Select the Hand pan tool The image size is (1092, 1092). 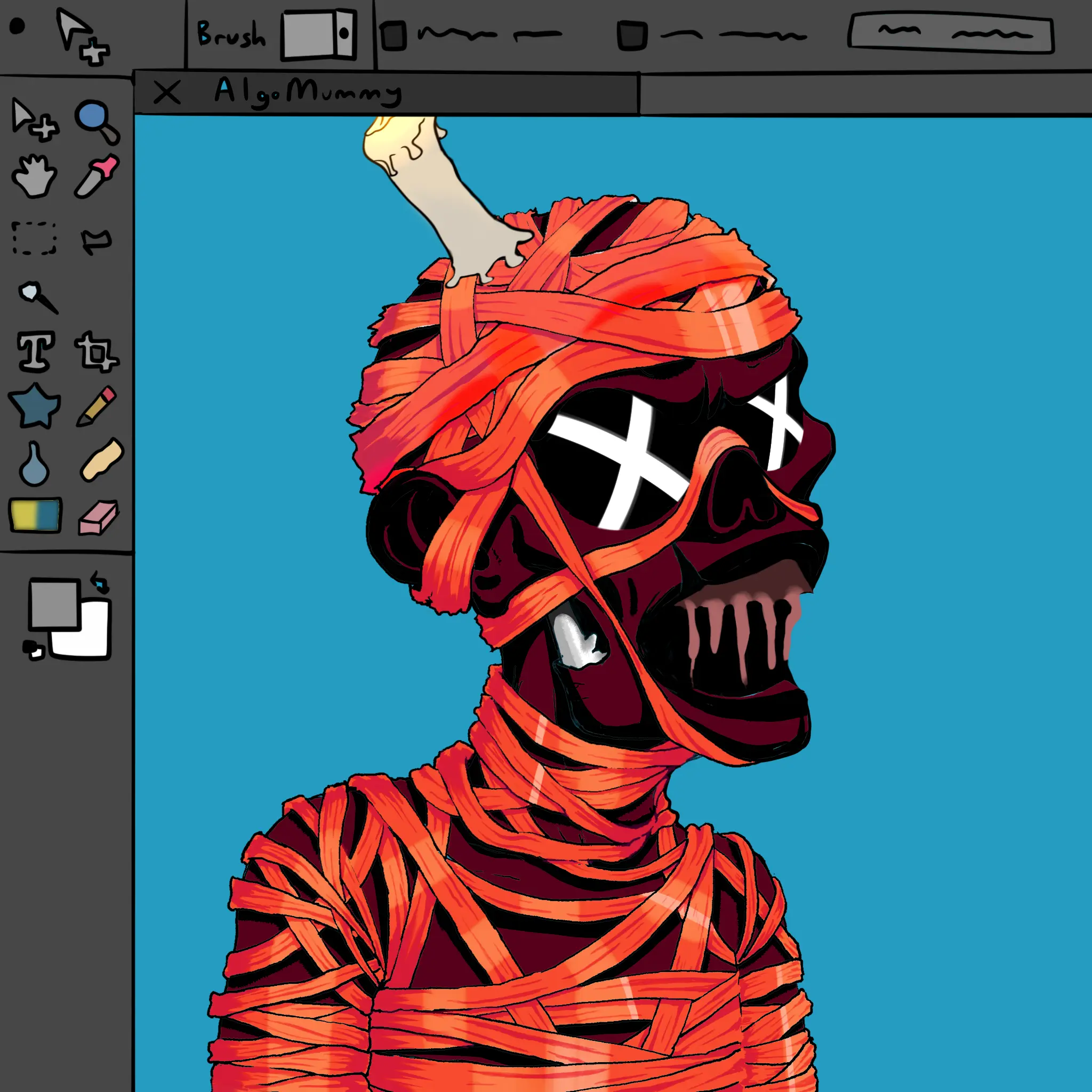point(35,176)
